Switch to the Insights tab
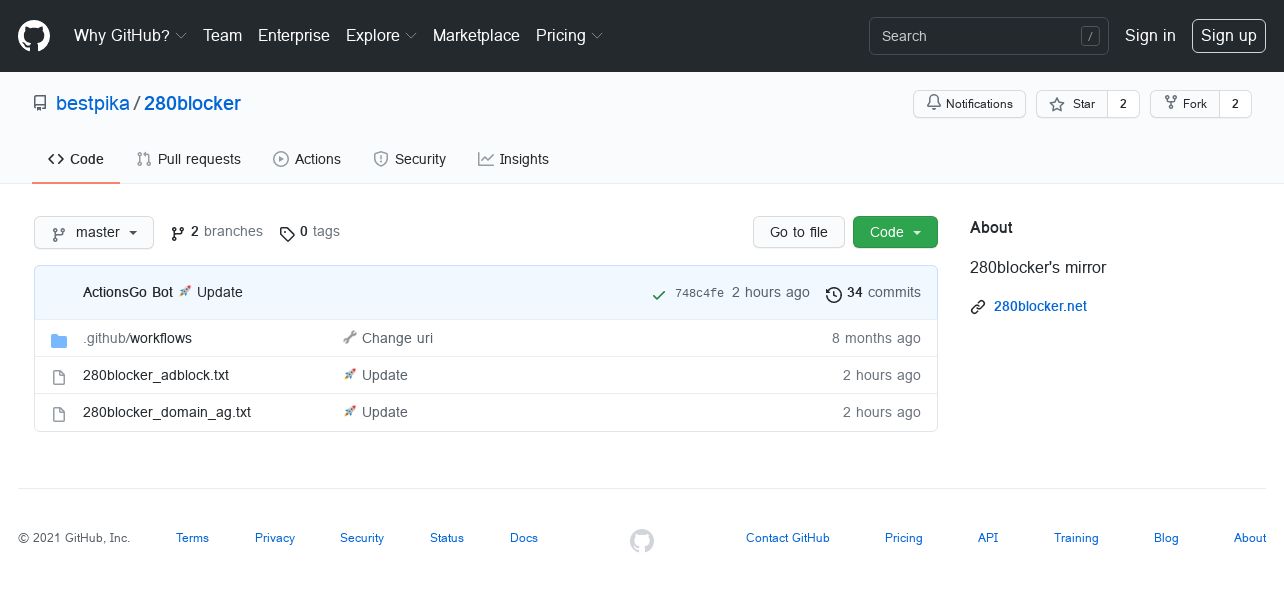 (x=513, y=159)
